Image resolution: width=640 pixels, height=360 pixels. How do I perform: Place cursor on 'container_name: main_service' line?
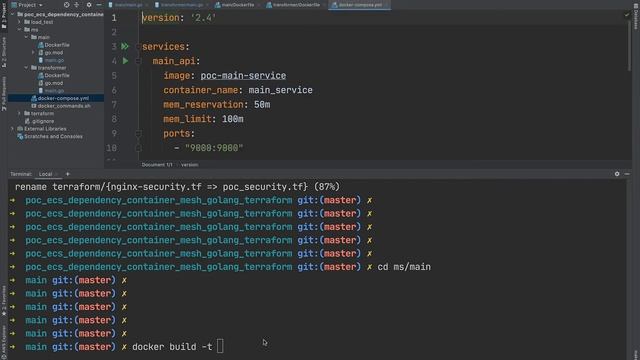point(238,90)
